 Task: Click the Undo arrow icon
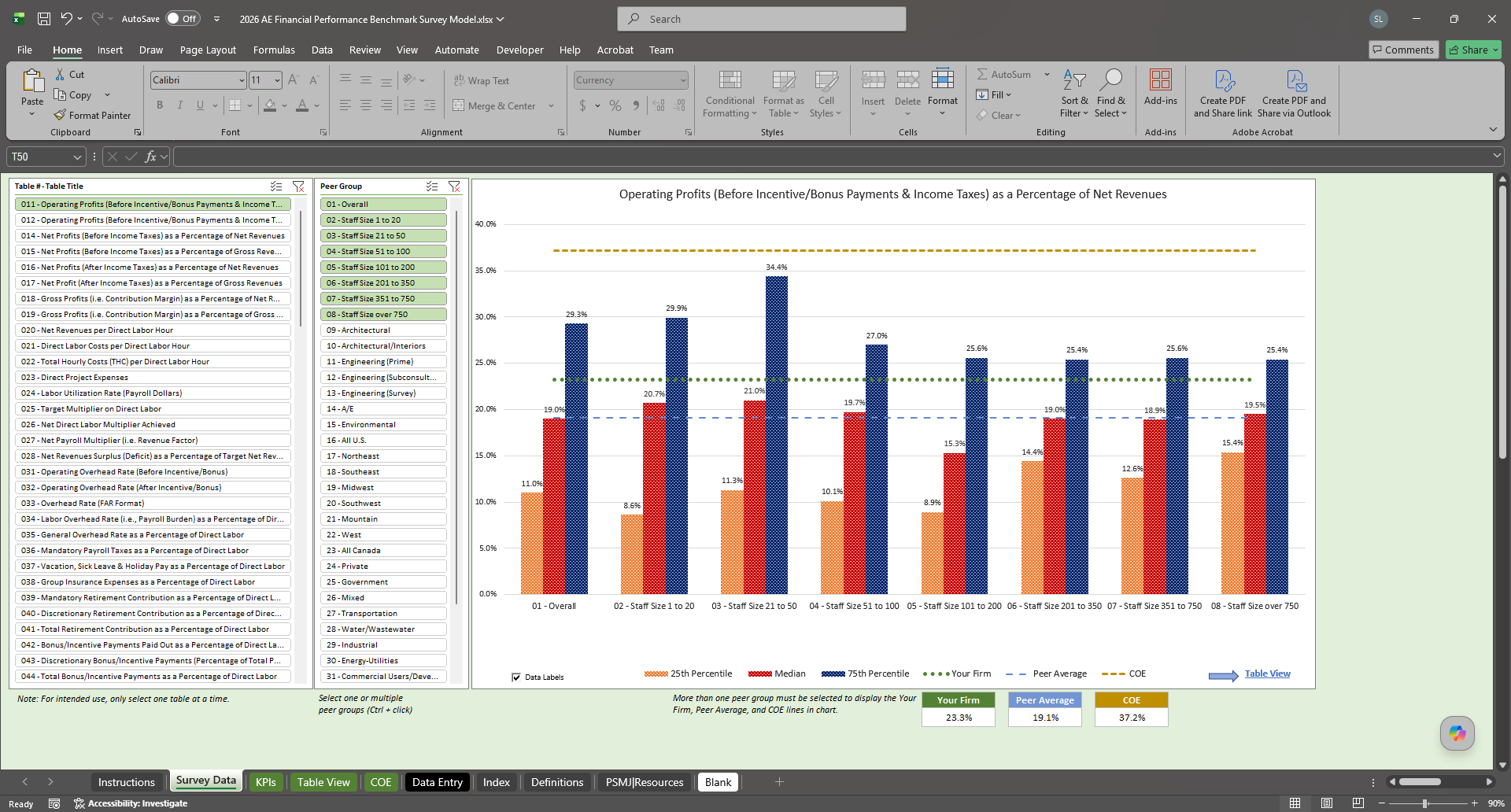[66, 18]
